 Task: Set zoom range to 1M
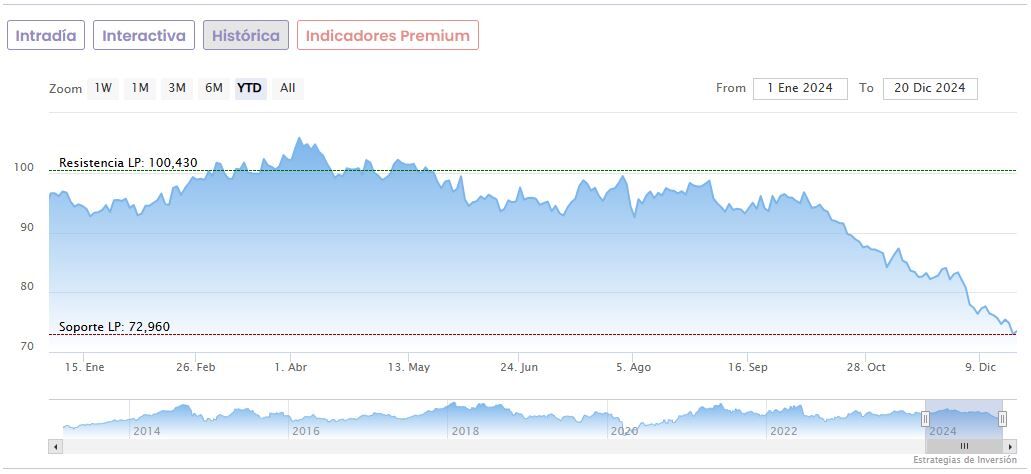tap(140, 88)
